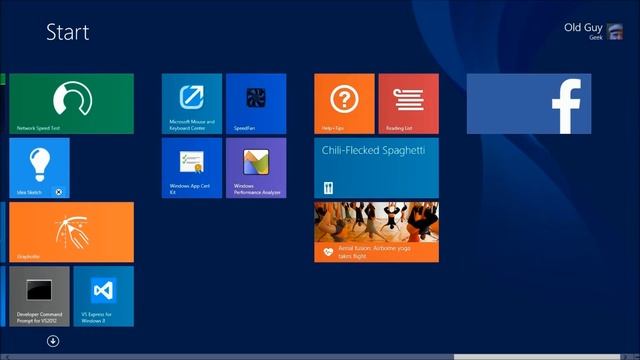Click the Old Guy user account name

[583, 27]
